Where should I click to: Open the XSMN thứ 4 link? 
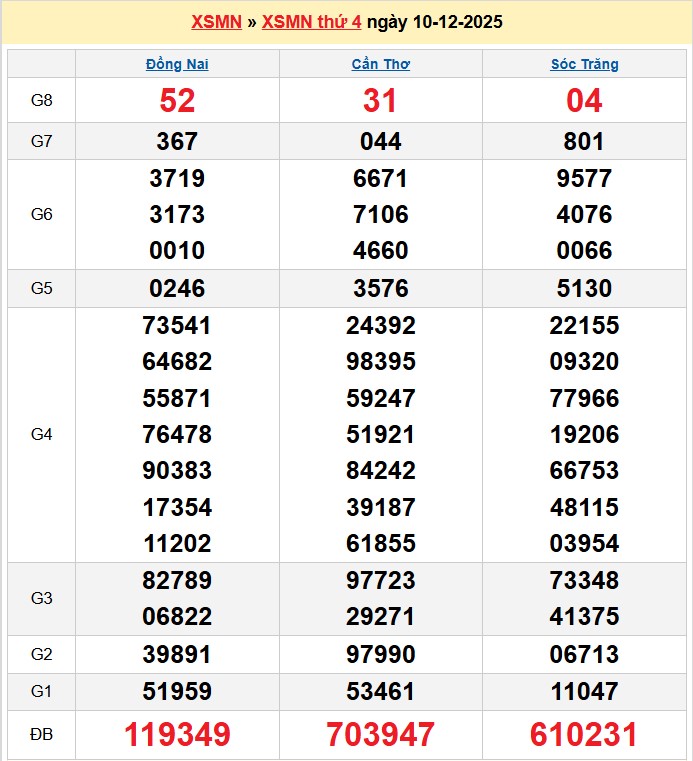(311, 22)
